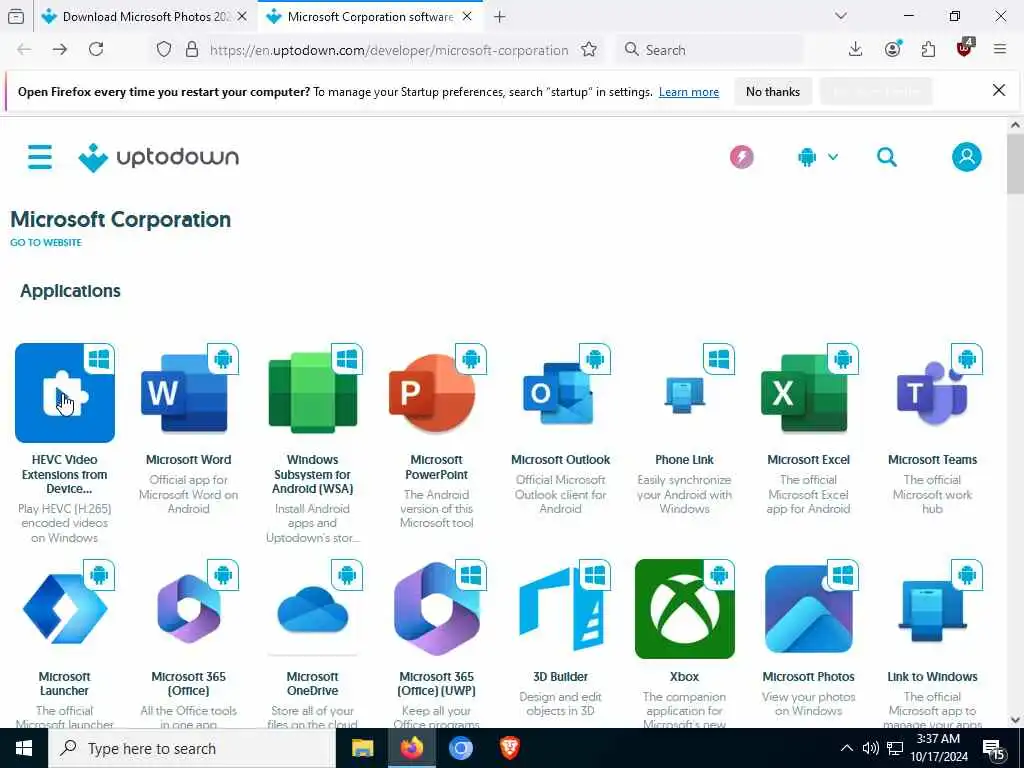Viewport: 1024px width, 768px height.
Task: Click the Microsoft Photos title link
Action: click(x=808, y=677)
